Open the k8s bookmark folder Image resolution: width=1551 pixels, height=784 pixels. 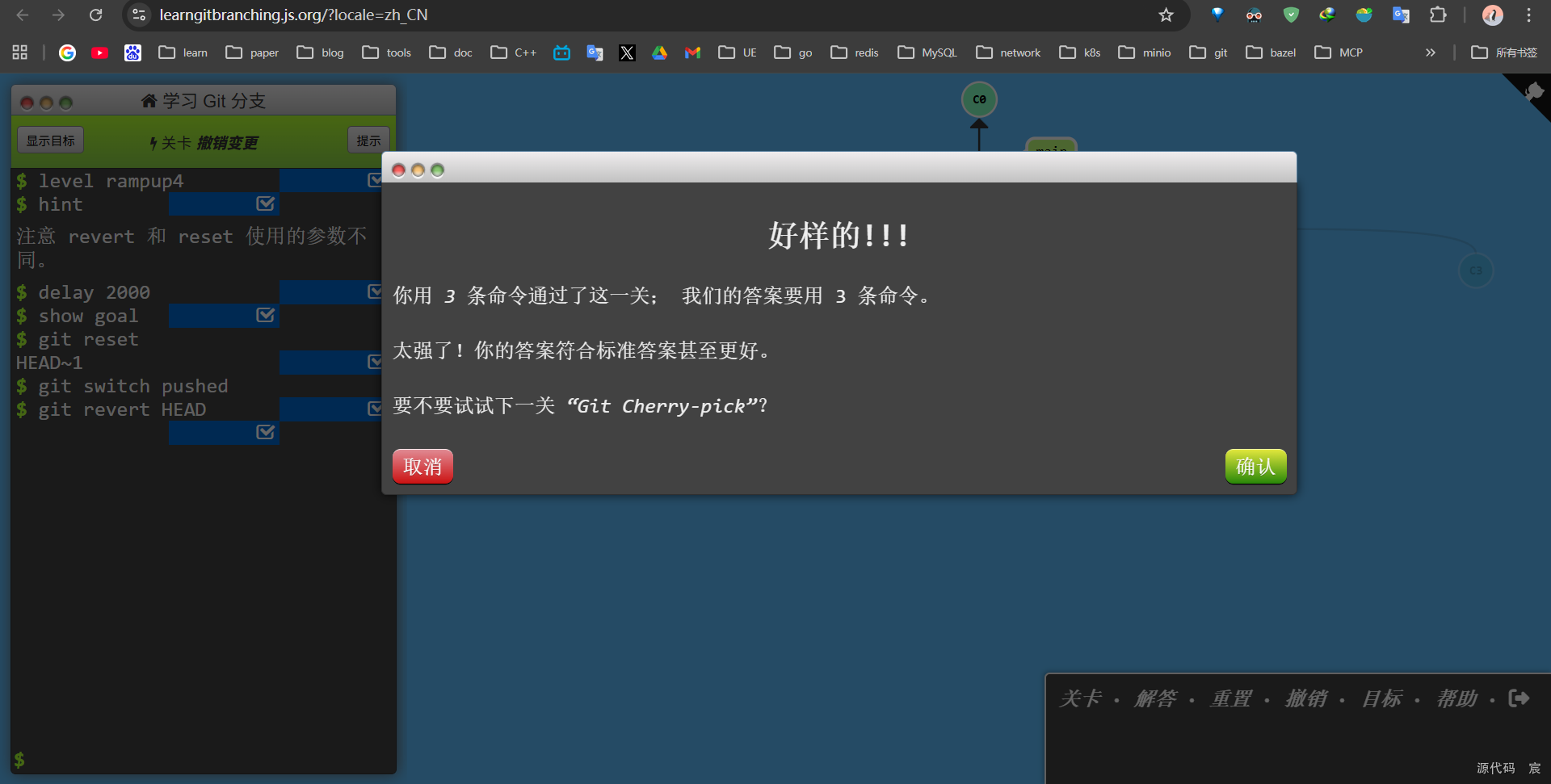click(x=1080, y=52)
